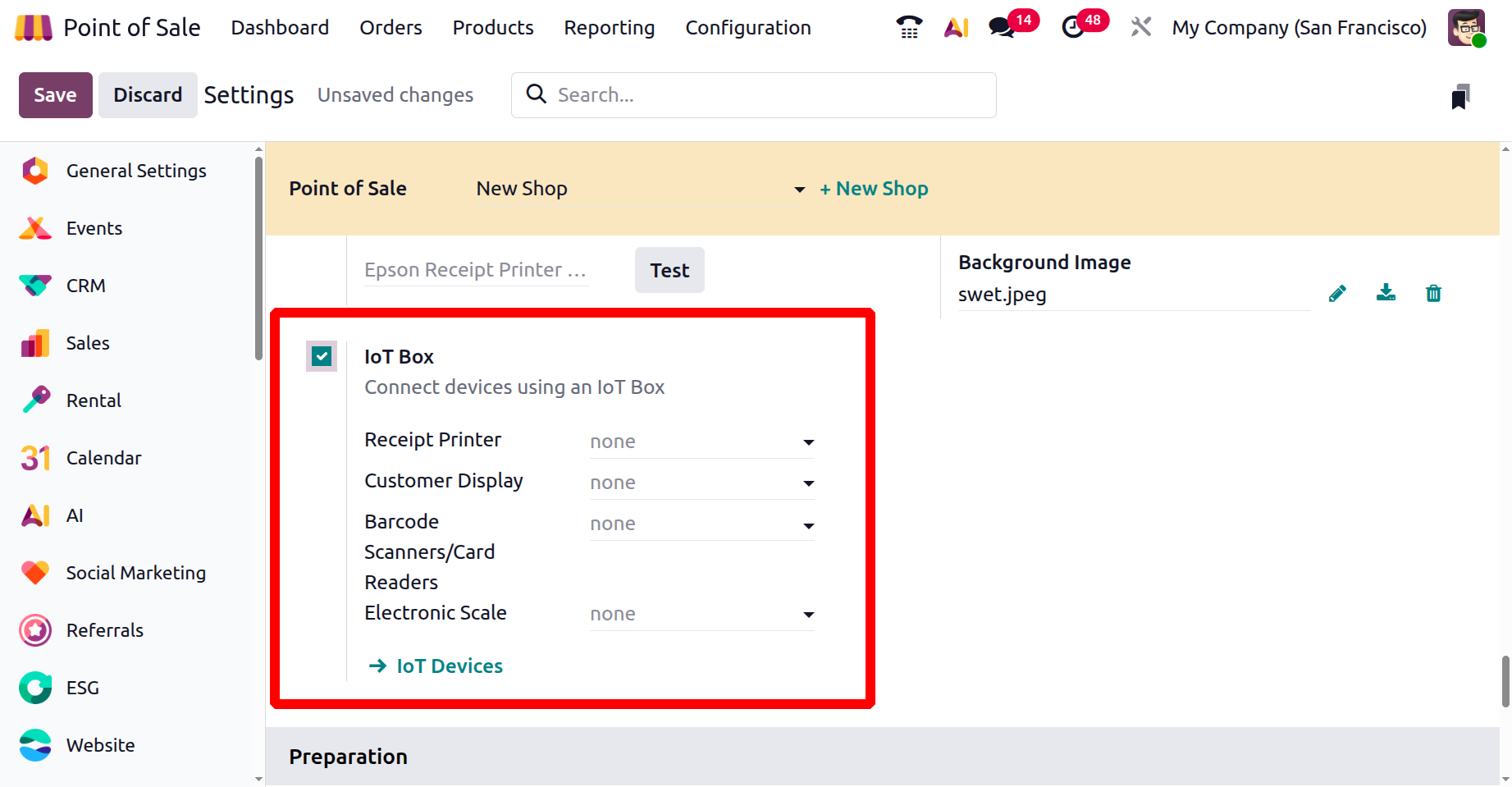Click the VoIP phone icon
The width and height of the screenshot is (1512, 787).
(909, 28)
